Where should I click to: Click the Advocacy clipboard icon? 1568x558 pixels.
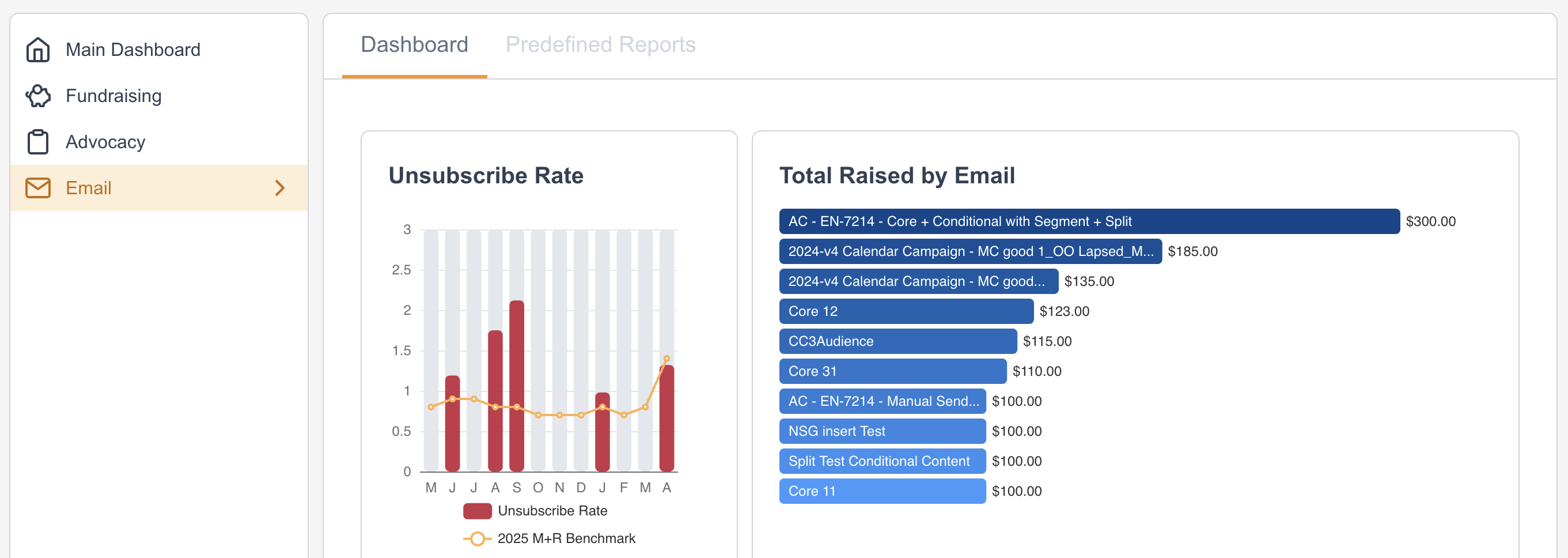pyautogui.click(x=38, y=142)
